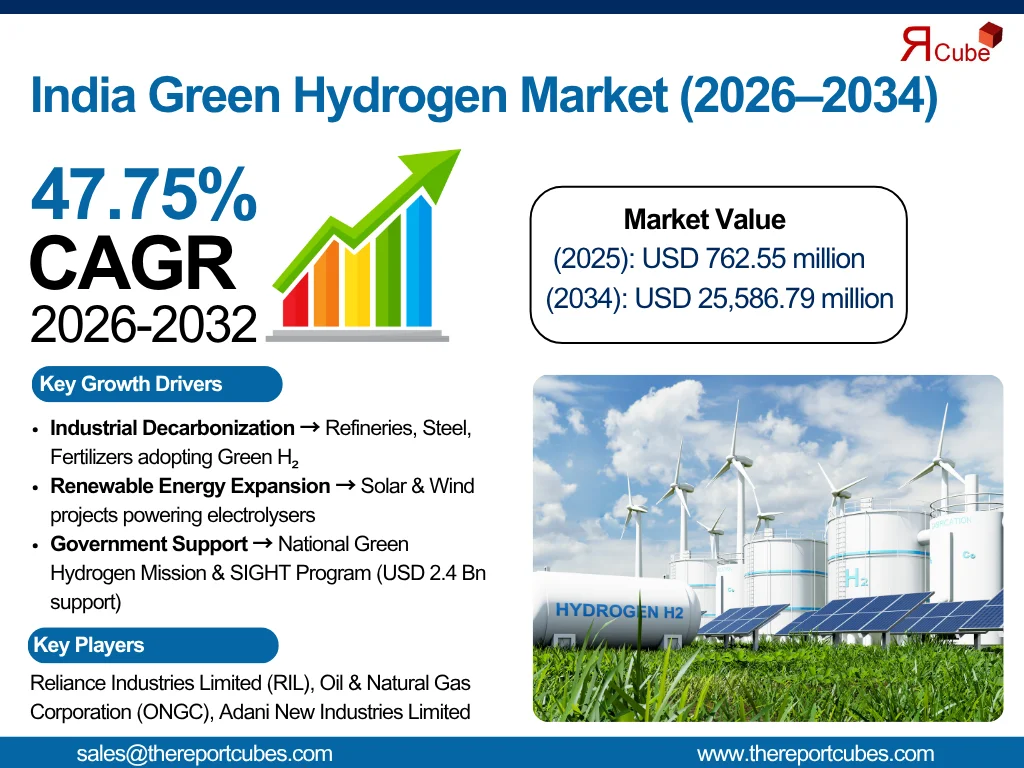The width and height of the screenshot is (1024, 768).
Task: Click the Key Growth Drivers label
Action: click(131, 384)
